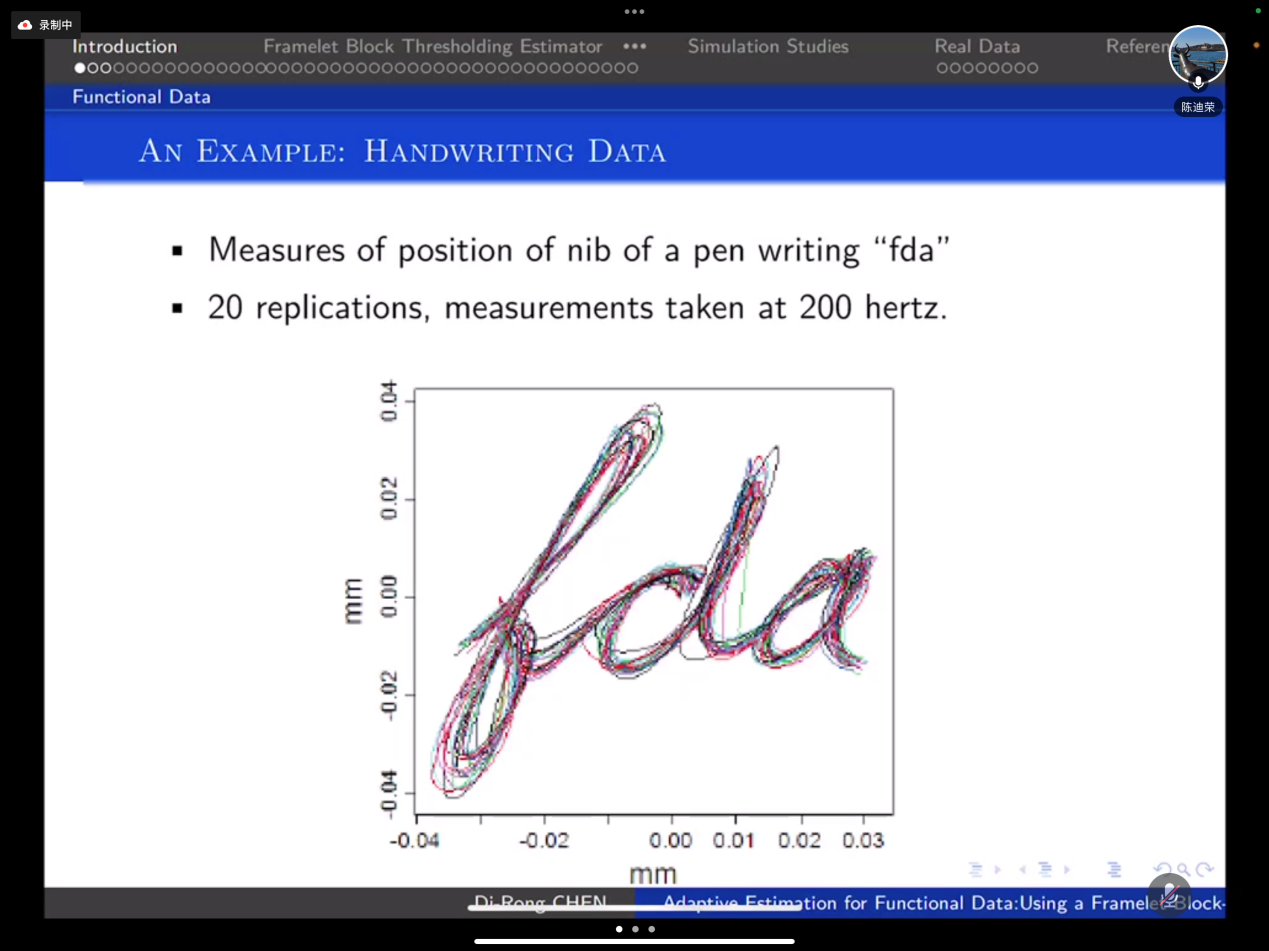Click the Beamer undo-back arrow icon

tap(1162, 870)
